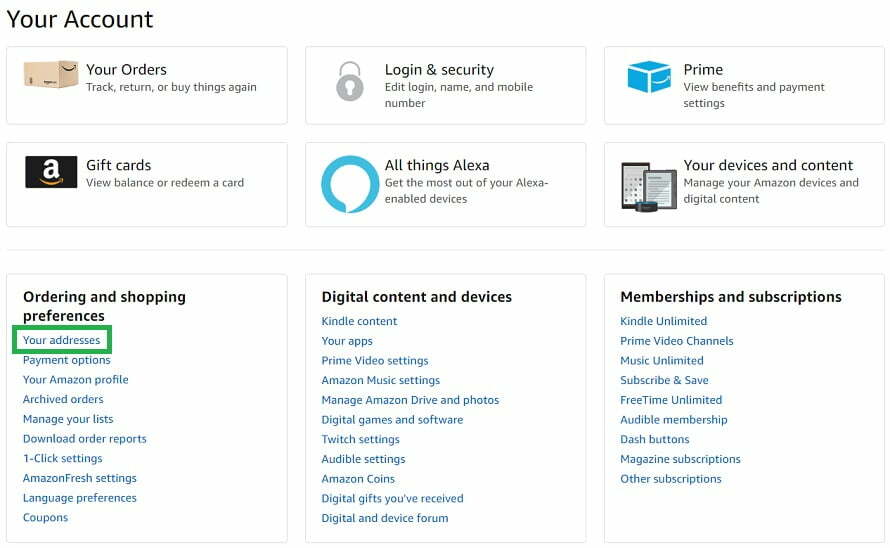Open Manage Amazon Drive and photos
This screenshot has height=548, width=890.
coord(410,400)
